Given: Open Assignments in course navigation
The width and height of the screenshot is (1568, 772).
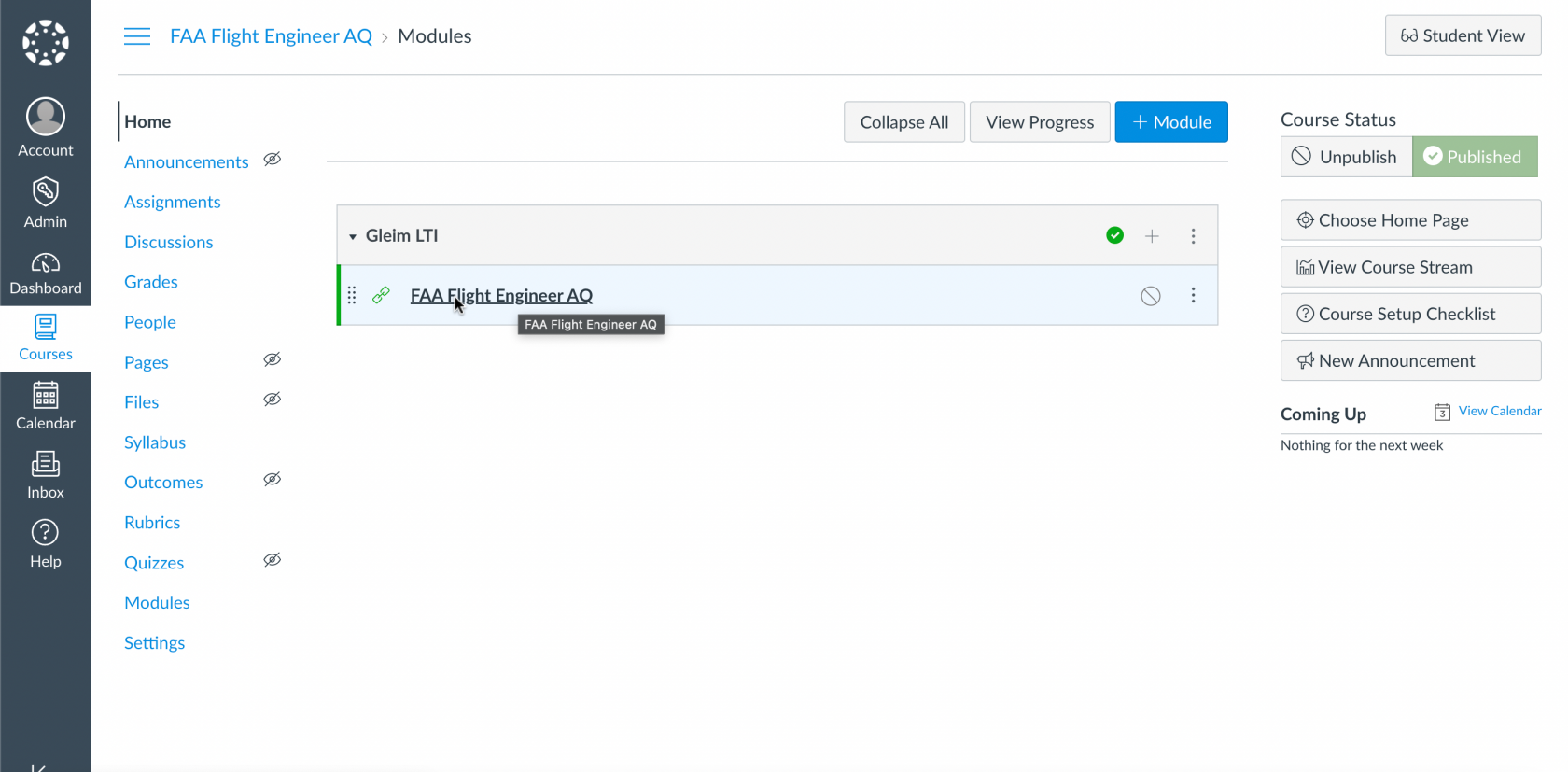Looking at the screenshot, I should [x=173, y=203].
